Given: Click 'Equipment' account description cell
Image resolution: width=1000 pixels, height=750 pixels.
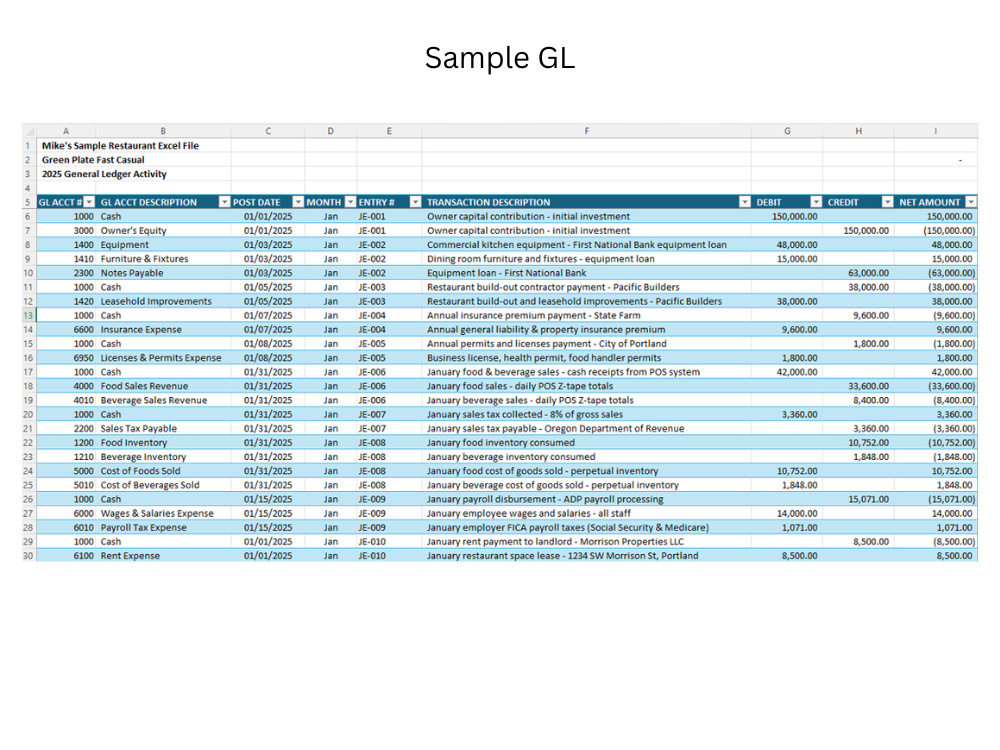Looking at the screenshot, I should (x=163, y=244).
